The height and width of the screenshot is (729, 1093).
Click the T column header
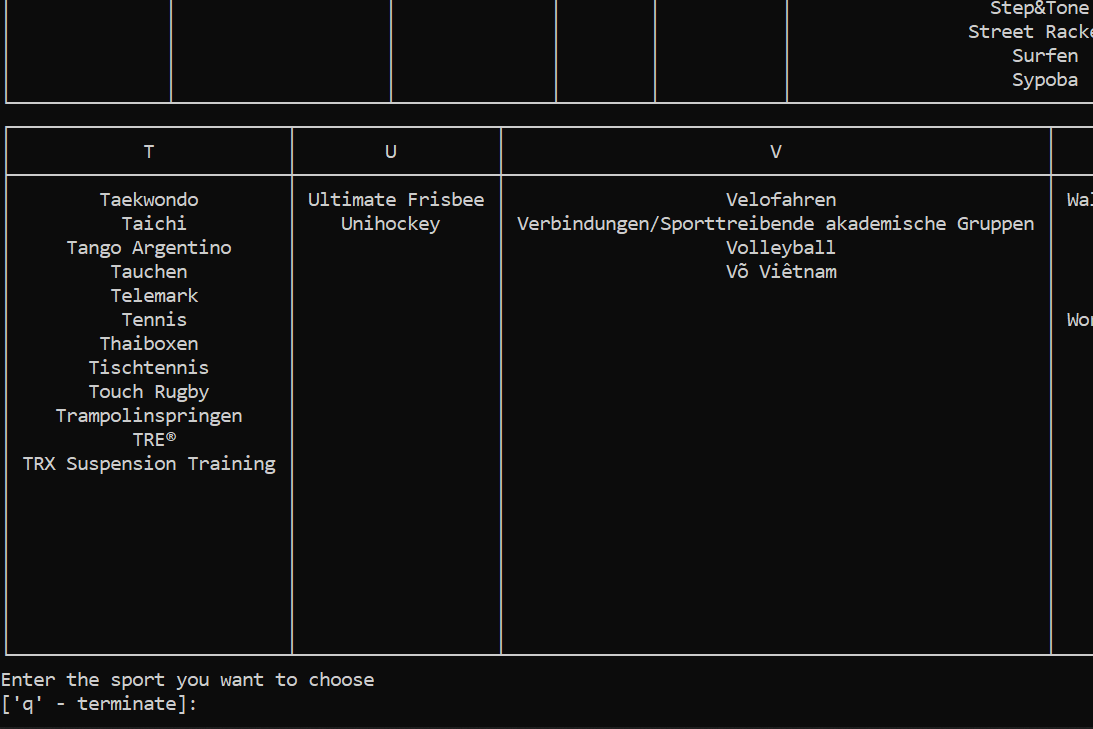pyautogui.click(x=148, y=152)
